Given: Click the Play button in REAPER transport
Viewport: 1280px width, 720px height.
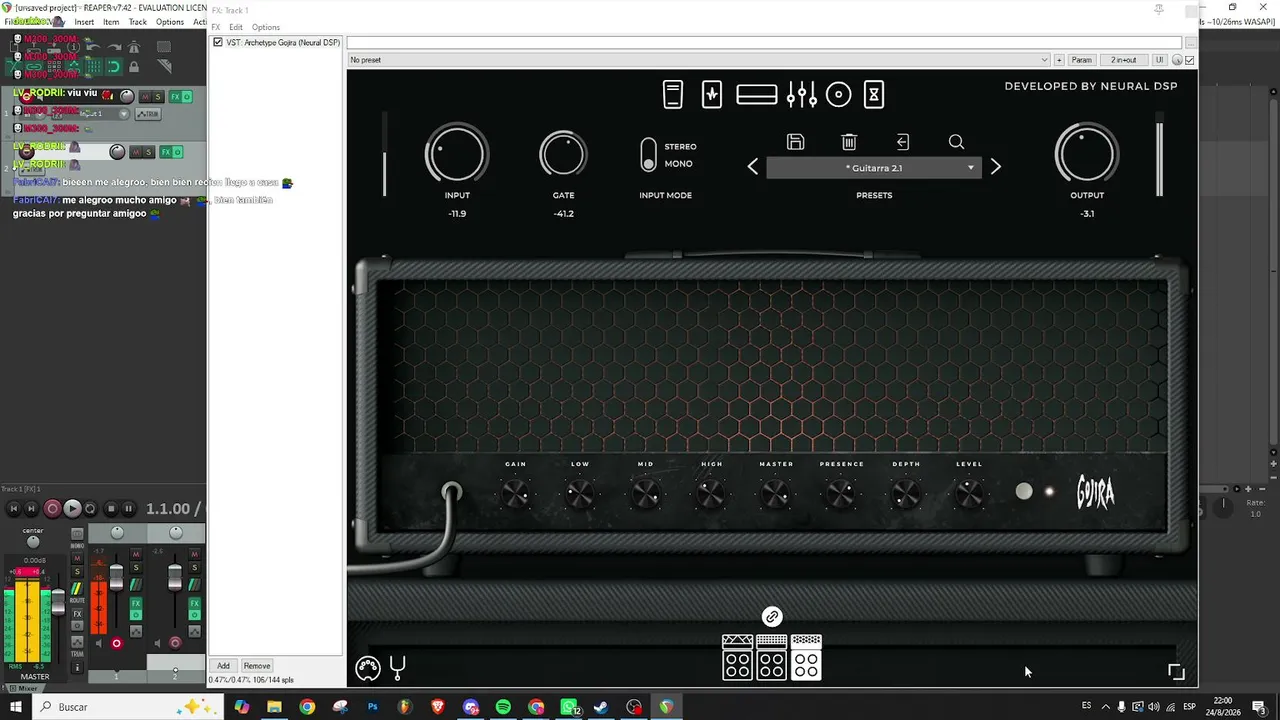Looking at the screenshot, I should [72, 509].
